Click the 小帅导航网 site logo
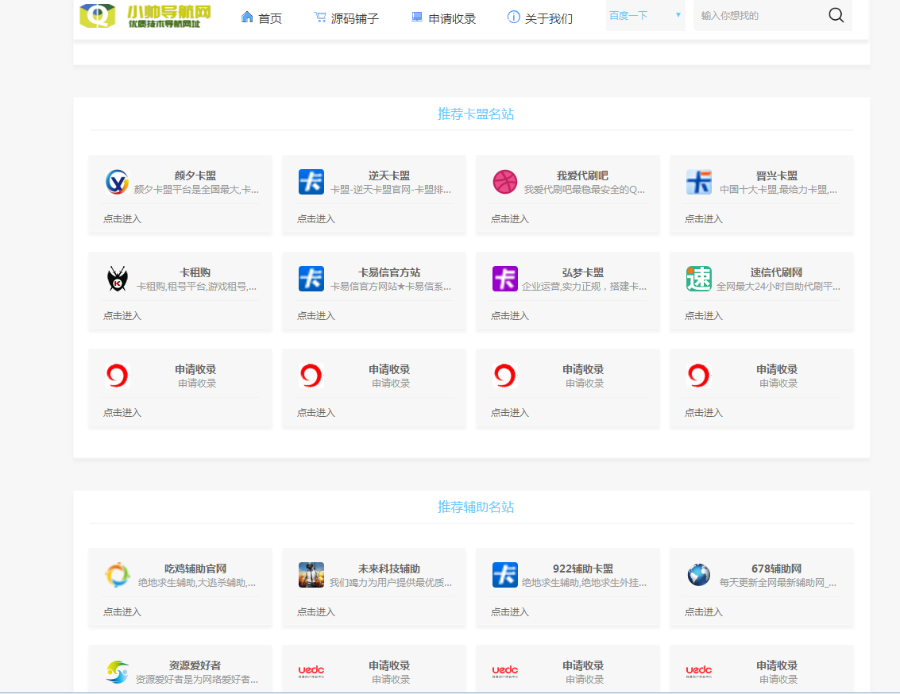Viewport: 900px width, 694px height. [x=145, y=15]
